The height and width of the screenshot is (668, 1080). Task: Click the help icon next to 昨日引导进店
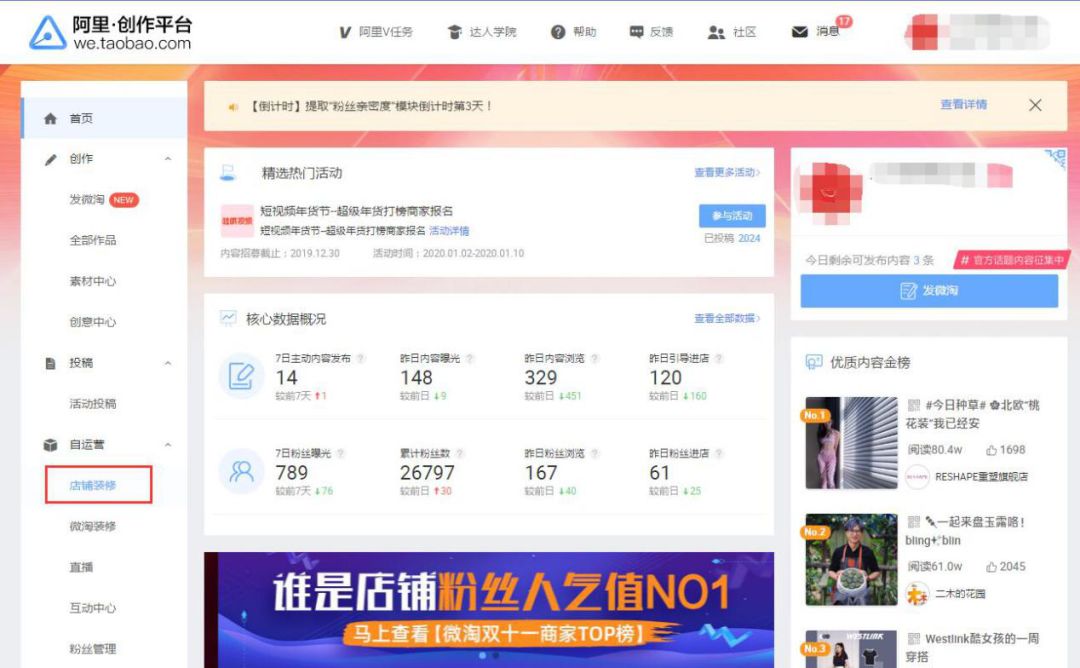(718, 358)
